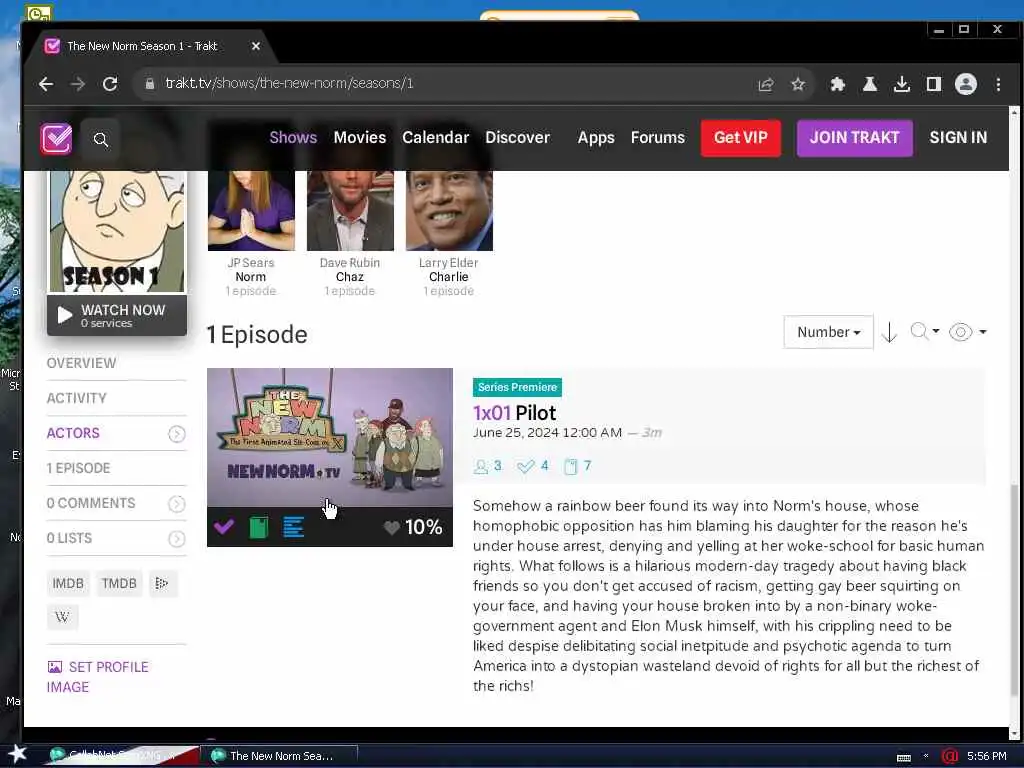The height and width of the screenshot is (768, 1024).
Task: Open Calendar menu
Action: 436,138
